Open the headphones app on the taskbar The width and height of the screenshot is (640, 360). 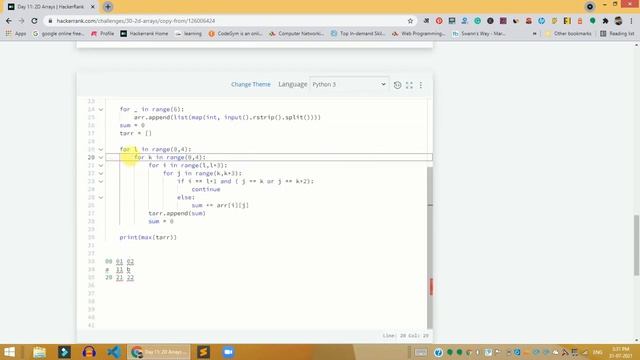(89, 352)
